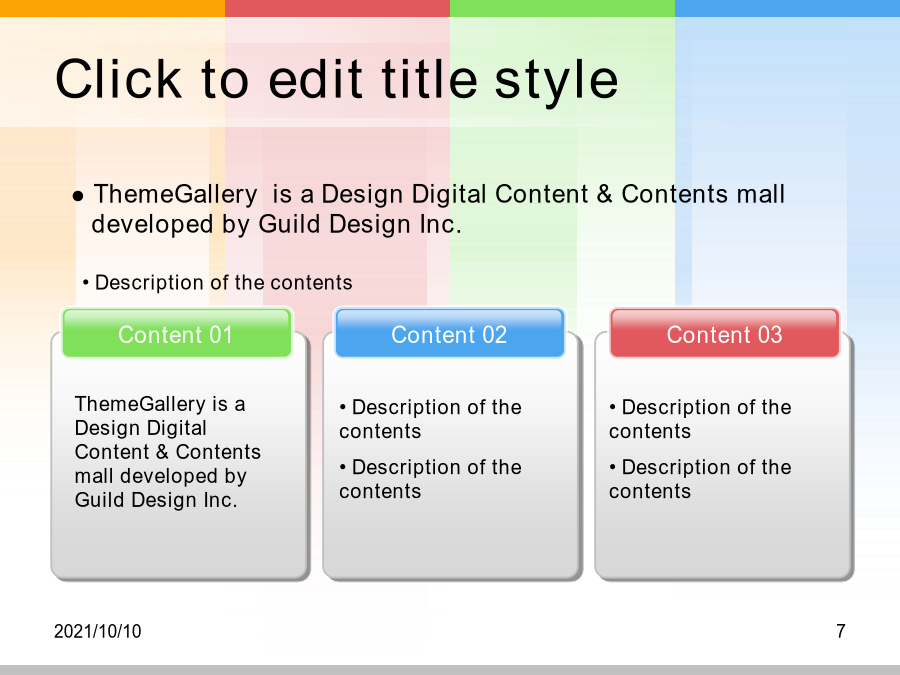Click the slide number 7

[841, 631]
